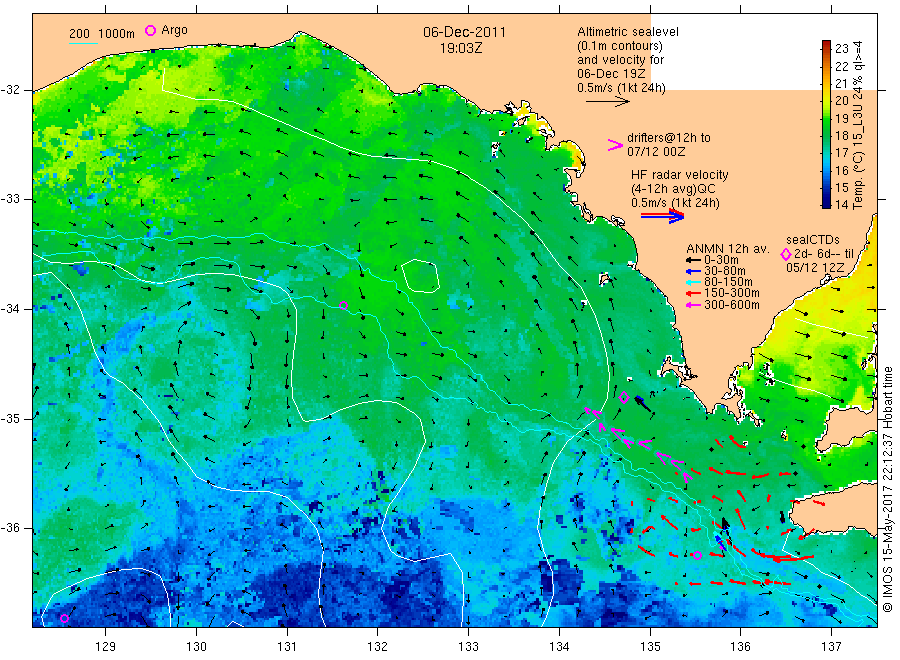Click the 'drifters@12h to' label
The height and width of the screenshot is (660, 900).
(x=669, y=138)
